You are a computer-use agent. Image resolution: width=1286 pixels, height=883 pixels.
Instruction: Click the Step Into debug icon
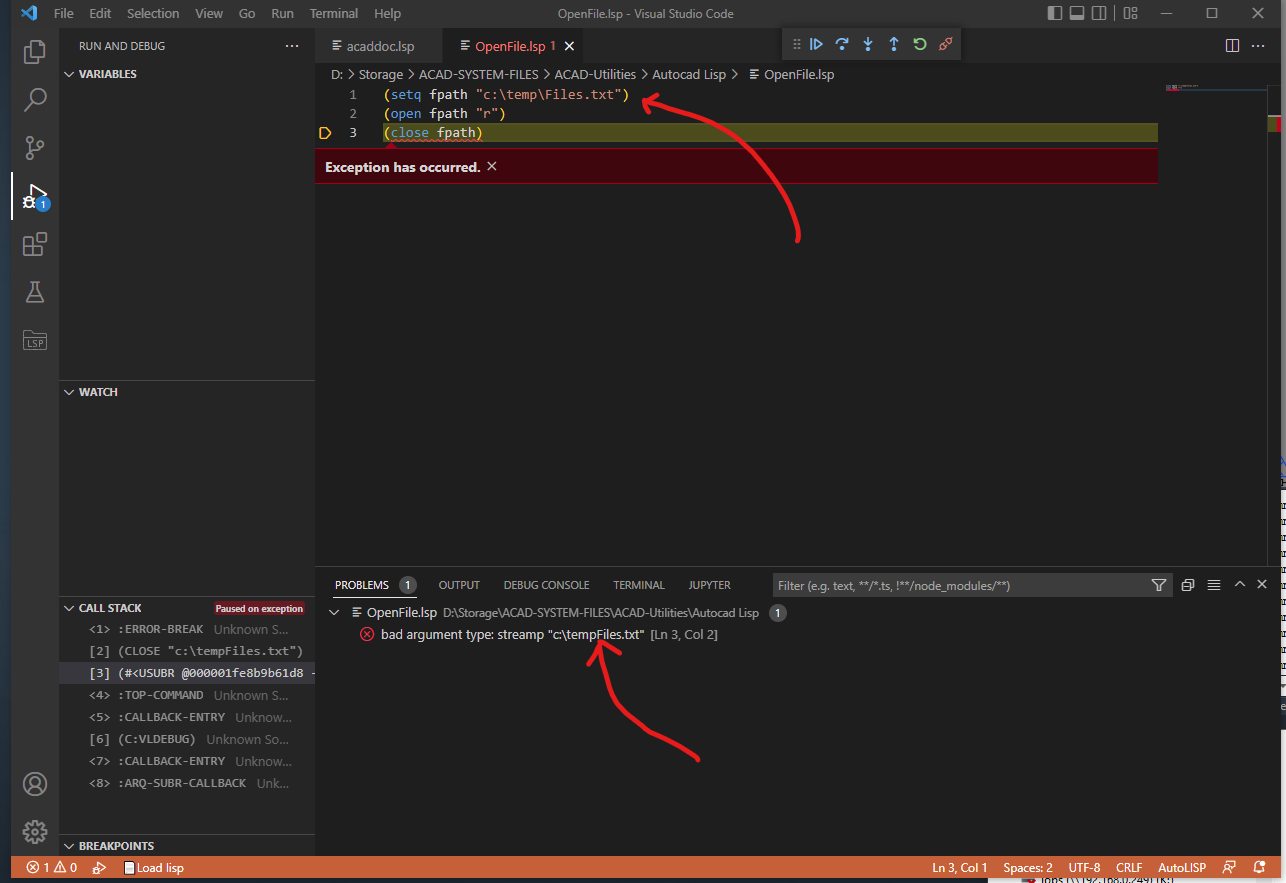868,44
